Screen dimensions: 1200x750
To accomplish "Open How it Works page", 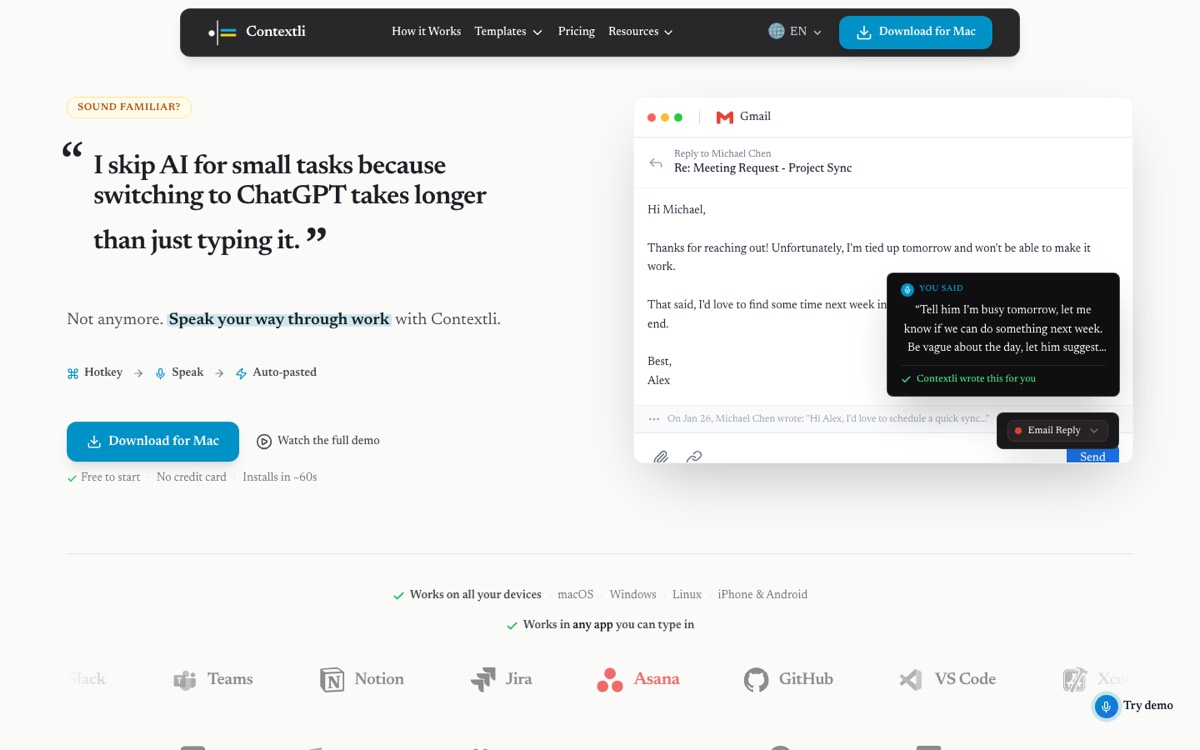I will point(426,32).
